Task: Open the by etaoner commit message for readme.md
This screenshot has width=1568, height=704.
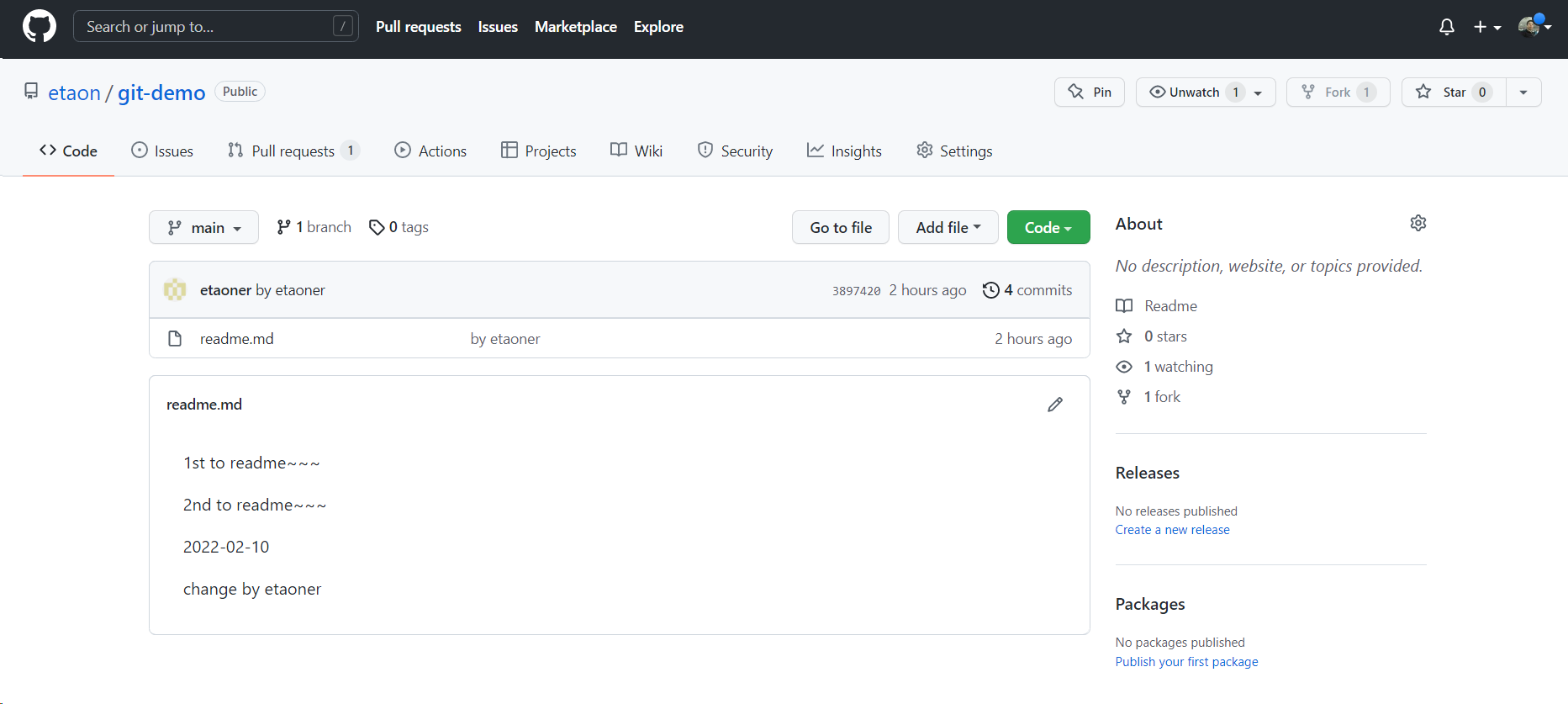Action: 505,339
